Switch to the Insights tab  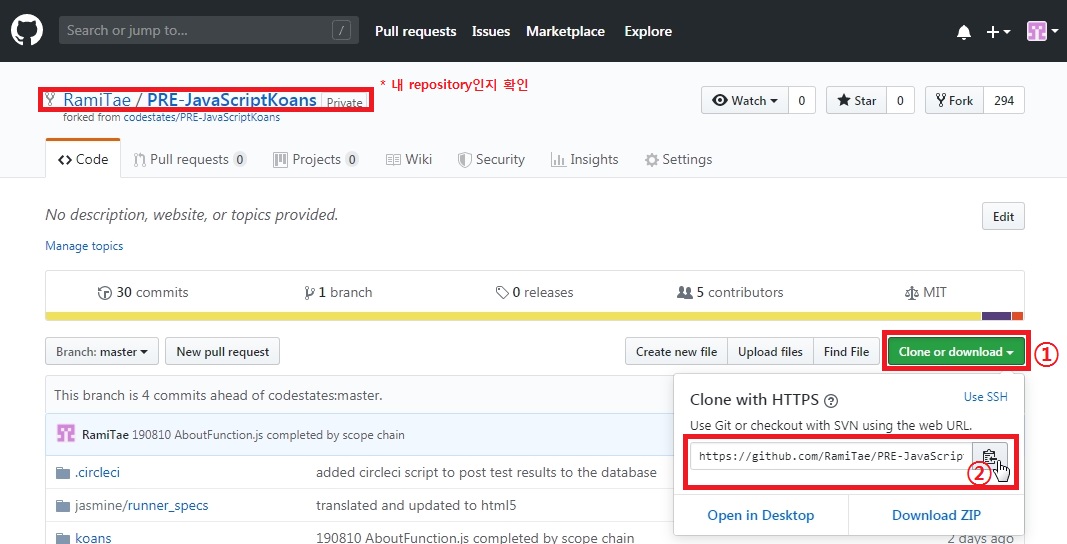585,159
